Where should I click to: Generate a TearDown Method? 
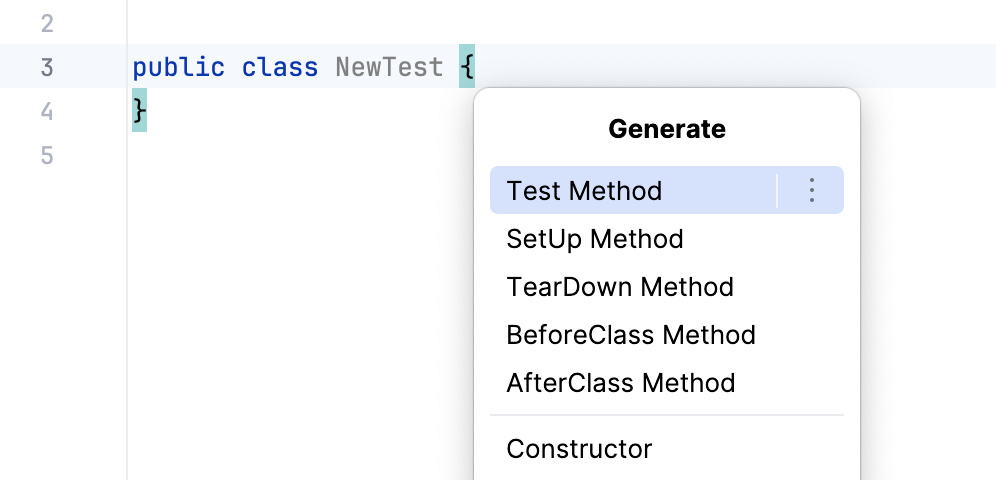pos(620,287)
